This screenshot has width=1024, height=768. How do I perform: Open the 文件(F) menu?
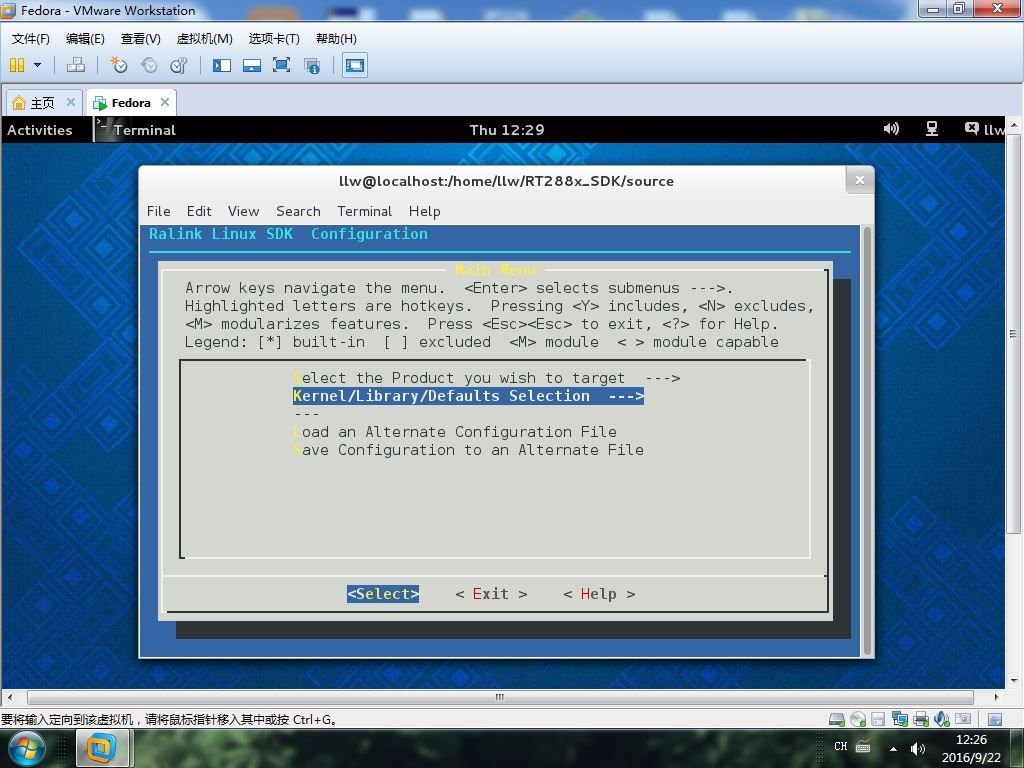[x=31, y=39]
